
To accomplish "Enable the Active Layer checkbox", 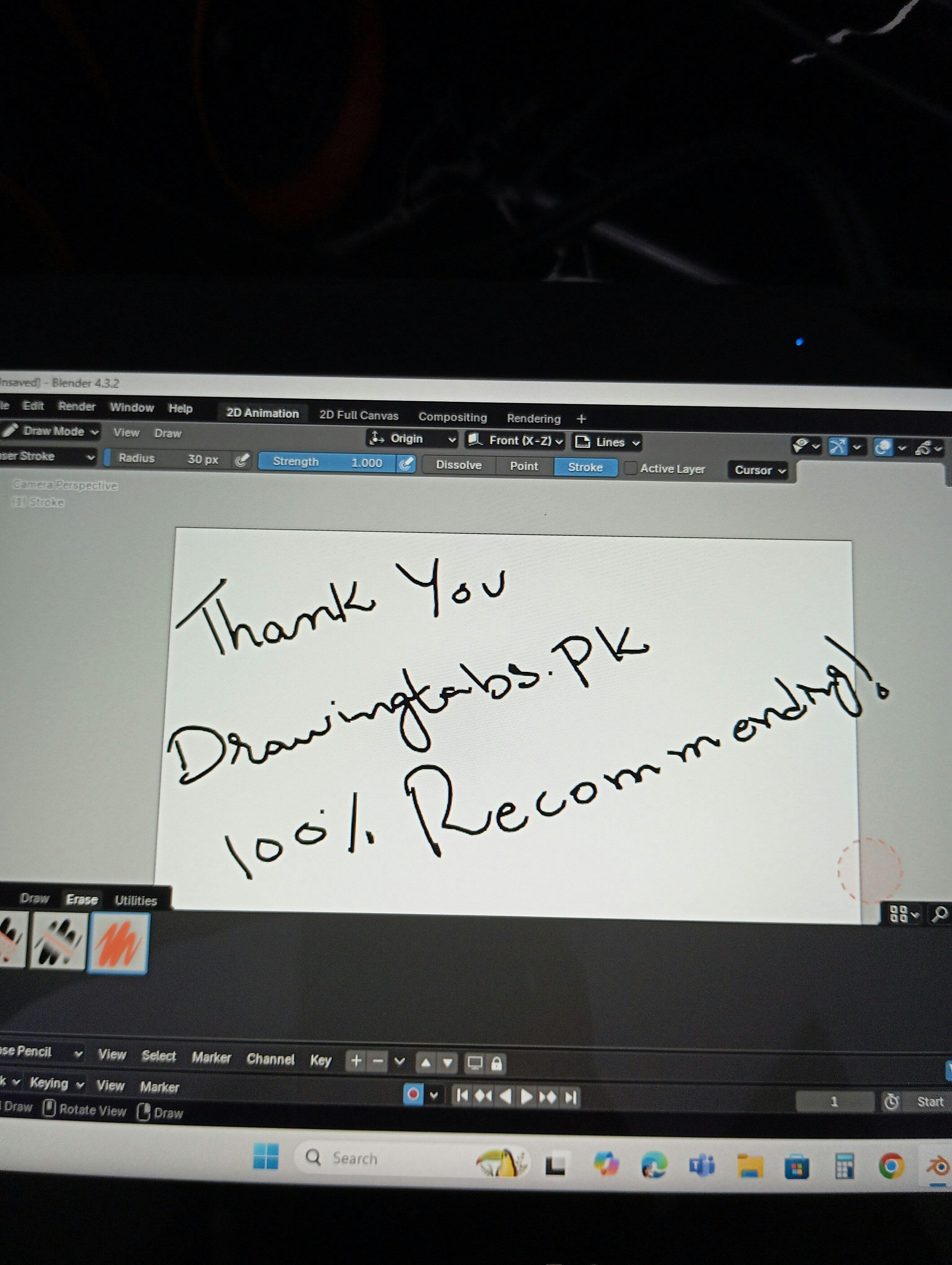I will (631, 468).
